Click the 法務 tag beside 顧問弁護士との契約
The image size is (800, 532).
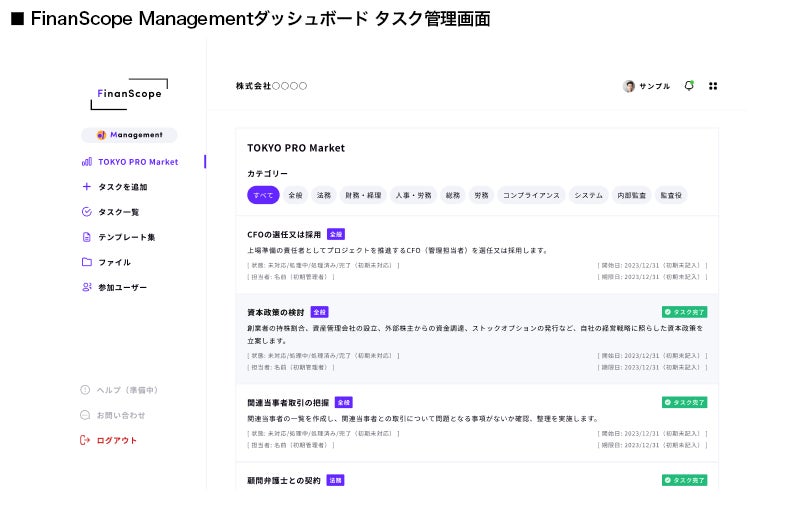335,480
